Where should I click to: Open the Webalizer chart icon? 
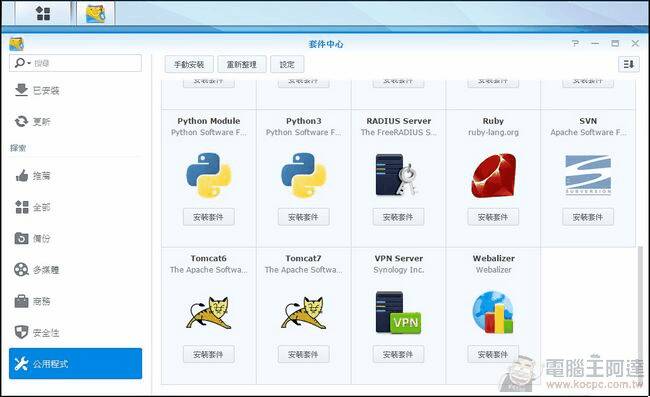pos(493,312)
